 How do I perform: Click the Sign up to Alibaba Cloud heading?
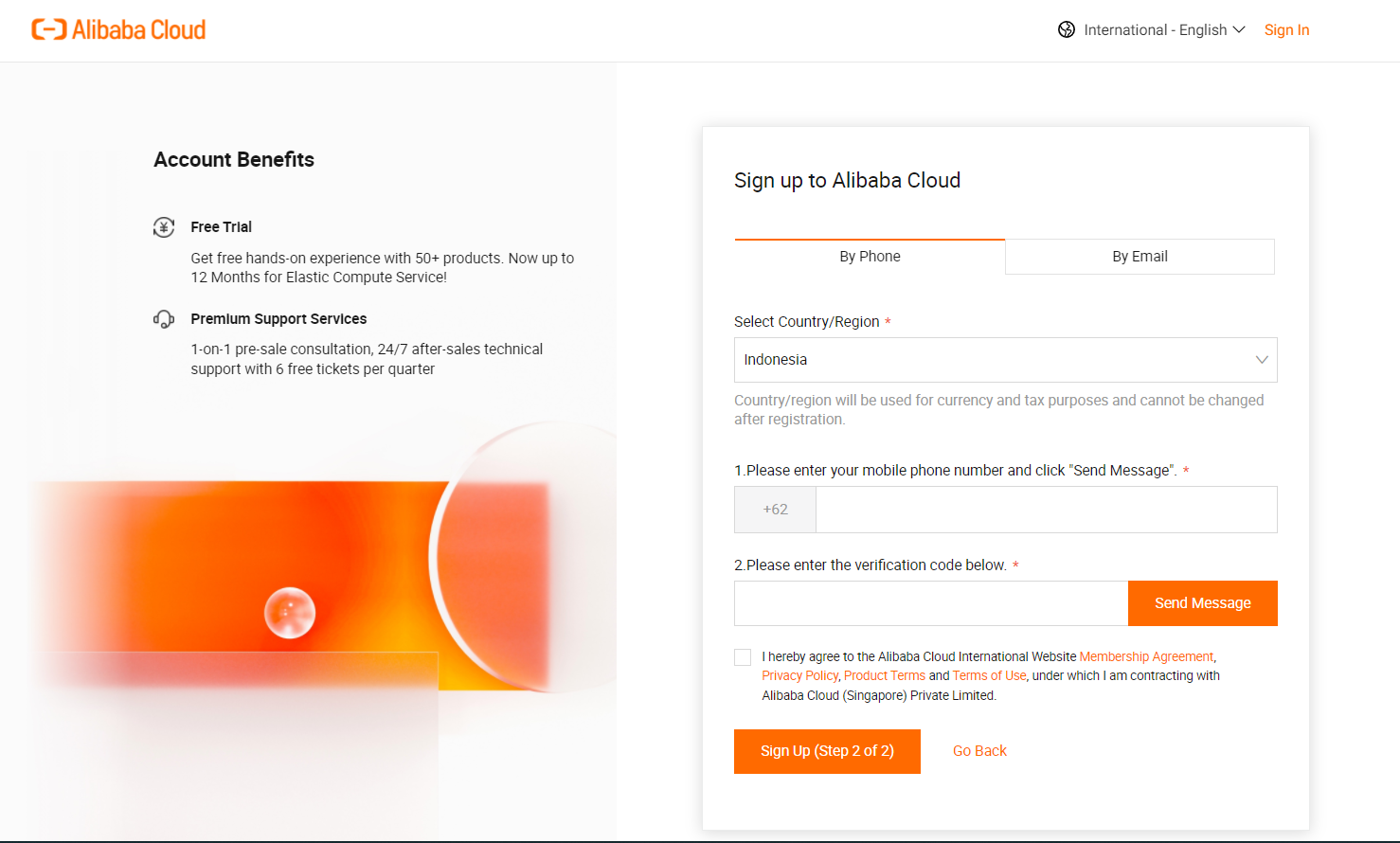coord(847,181)
